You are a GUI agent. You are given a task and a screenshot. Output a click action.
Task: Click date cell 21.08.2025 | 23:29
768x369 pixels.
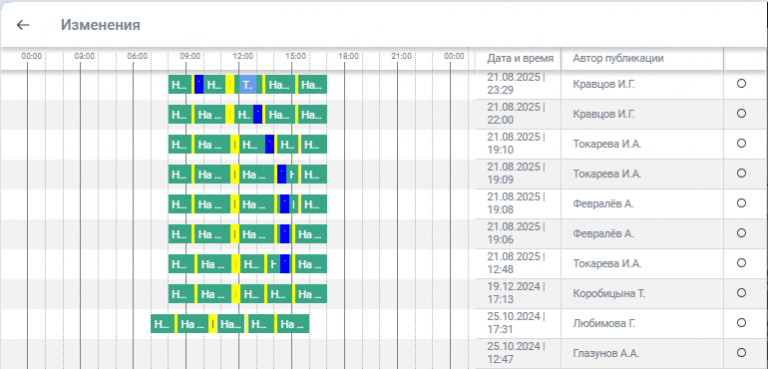coord(516,84)
